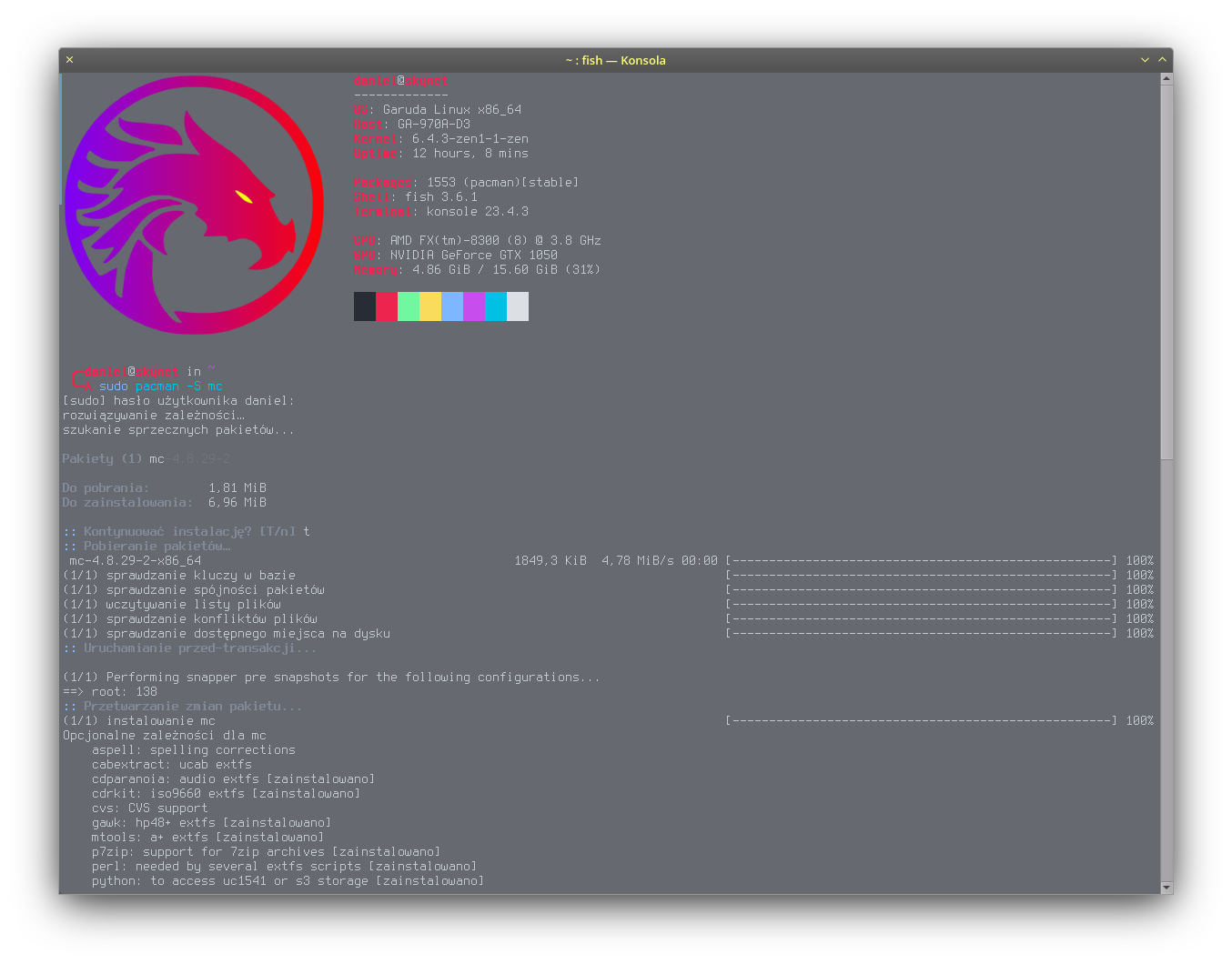Click ":: Uruchamianie przed-transakcji..." line
The height and width of the screenshot is (964, 1232).
[190, 648]
